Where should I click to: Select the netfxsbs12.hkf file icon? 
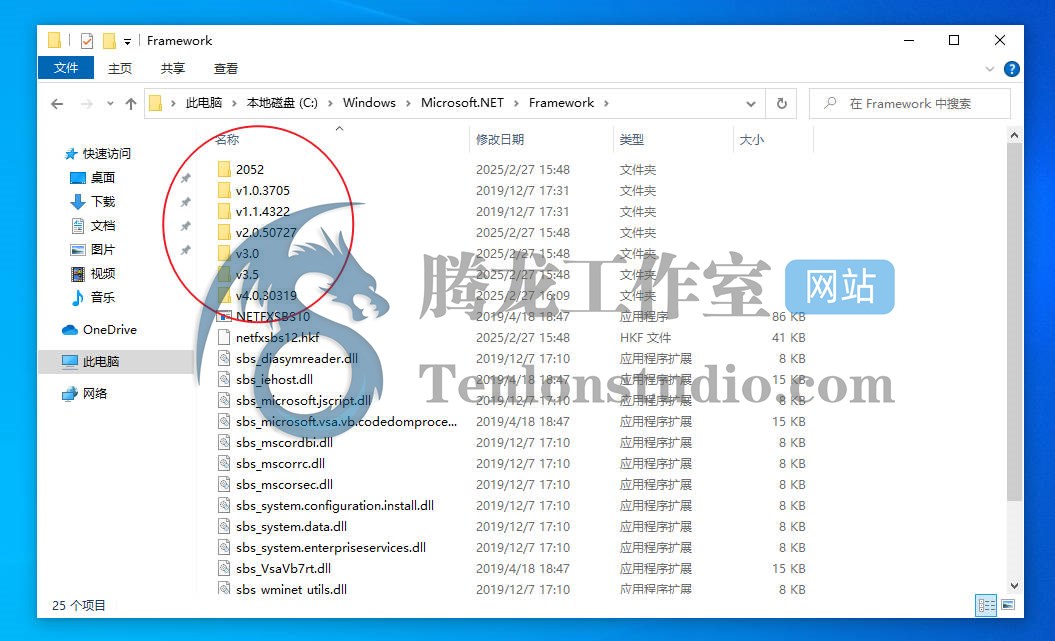point(224,337)
